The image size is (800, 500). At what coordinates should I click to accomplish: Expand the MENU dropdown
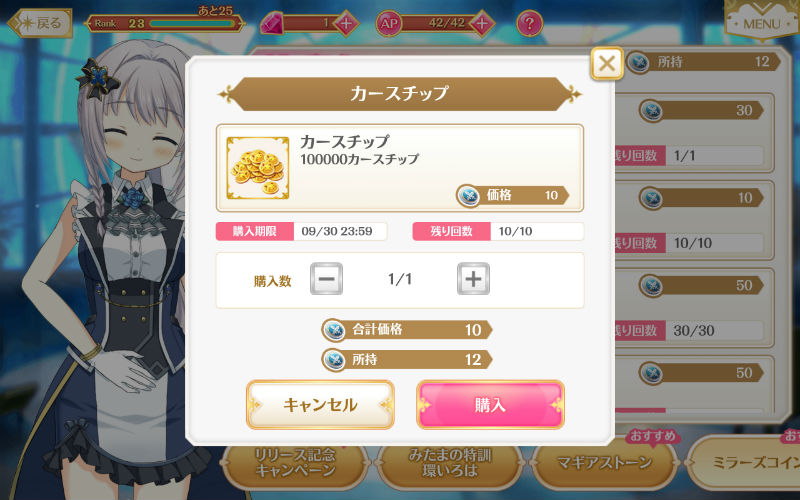761,20
